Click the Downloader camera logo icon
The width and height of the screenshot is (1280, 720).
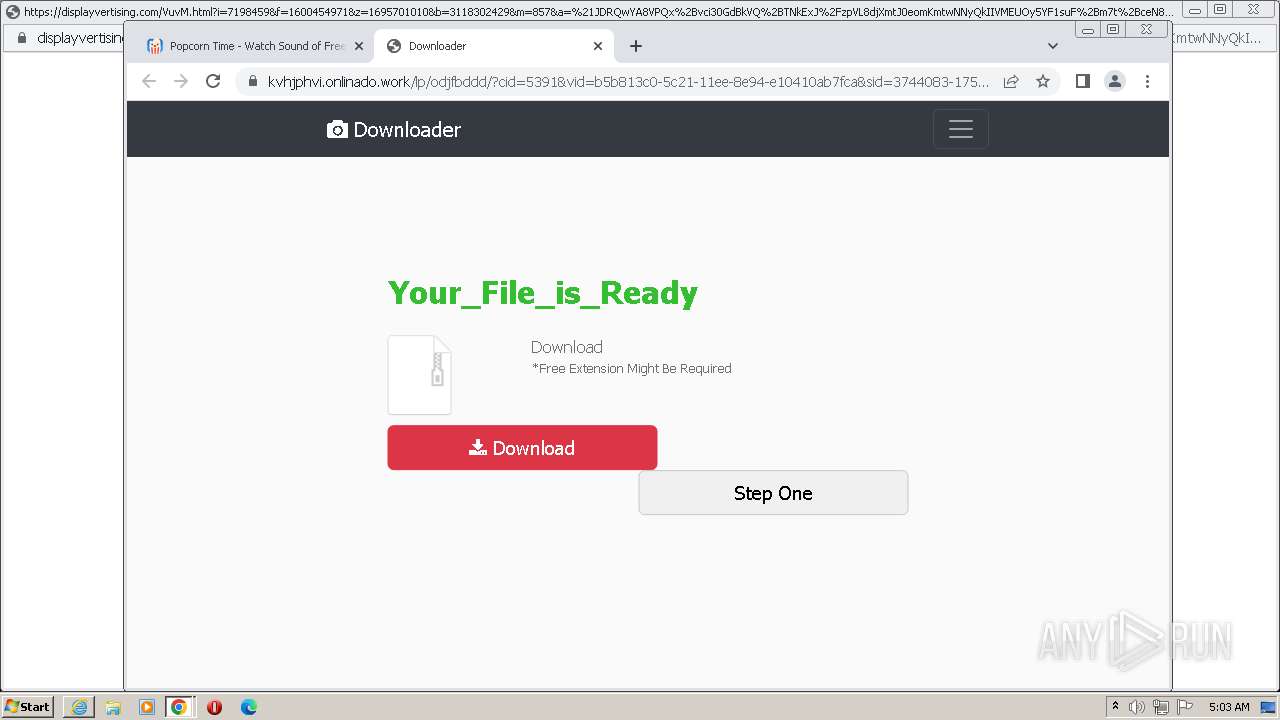pyautogui.click(x=337, y=129)
